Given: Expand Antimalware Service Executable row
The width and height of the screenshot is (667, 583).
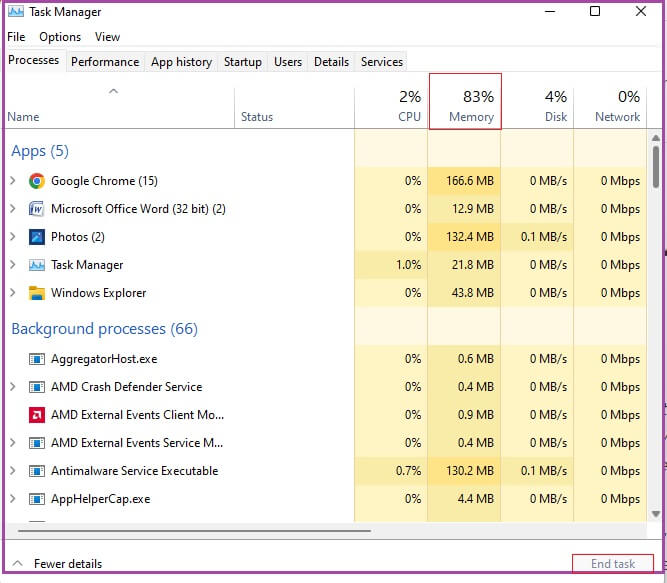Looking at the screenshot, I should click(13, 471).
